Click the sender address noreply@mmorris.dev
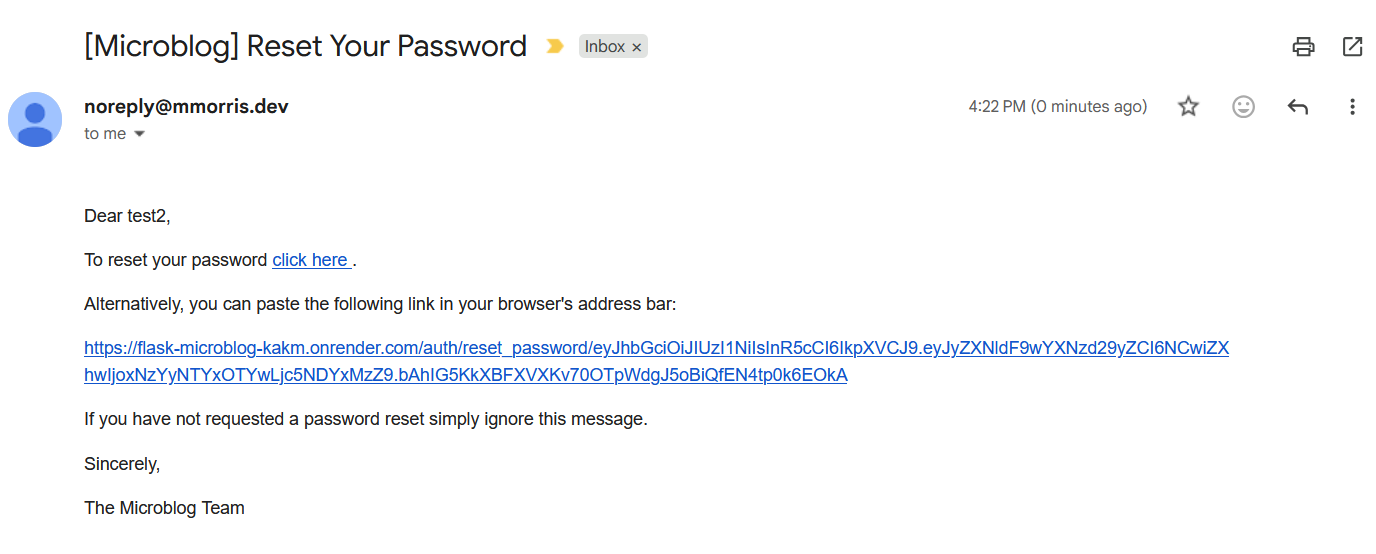 click(x=186, y=106)
